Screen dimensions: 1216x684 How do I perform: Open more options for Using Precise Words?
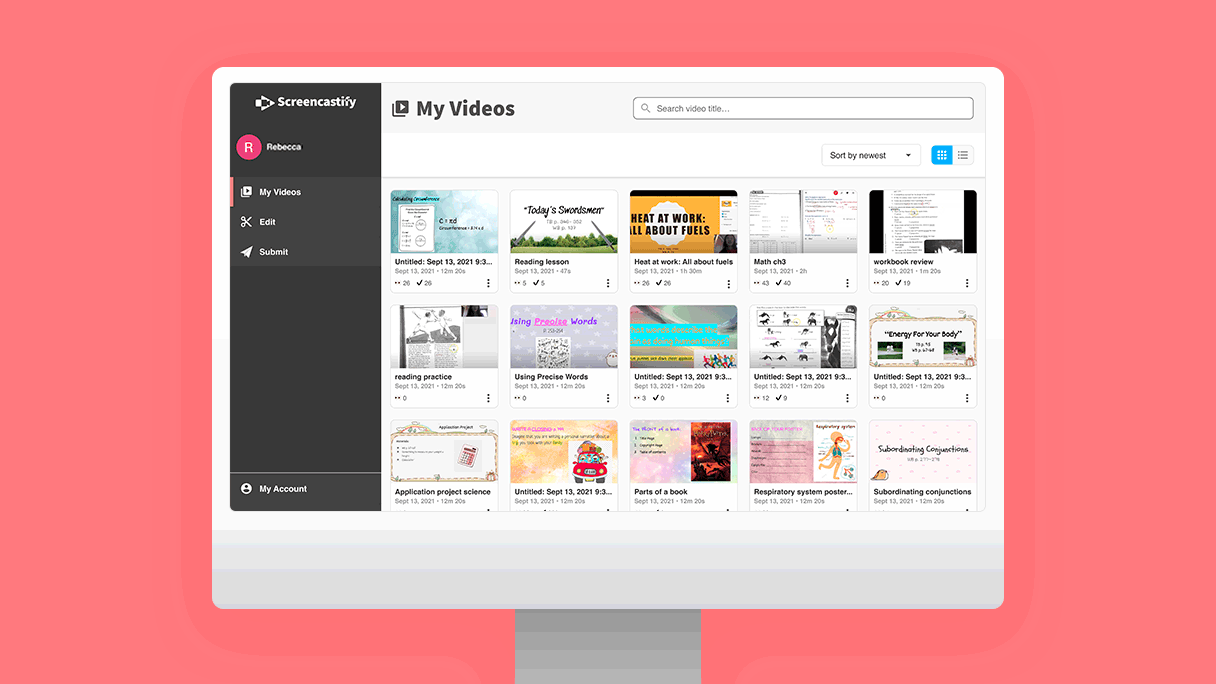pos(608,398)
